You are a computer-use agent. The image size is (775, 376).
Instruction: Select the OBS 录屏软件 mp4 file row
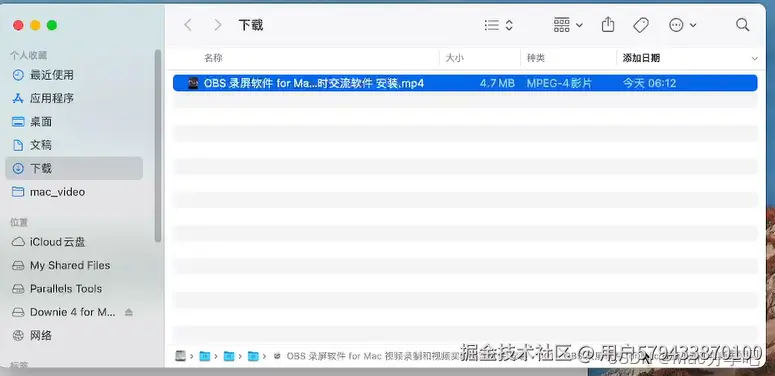[465, 83]
